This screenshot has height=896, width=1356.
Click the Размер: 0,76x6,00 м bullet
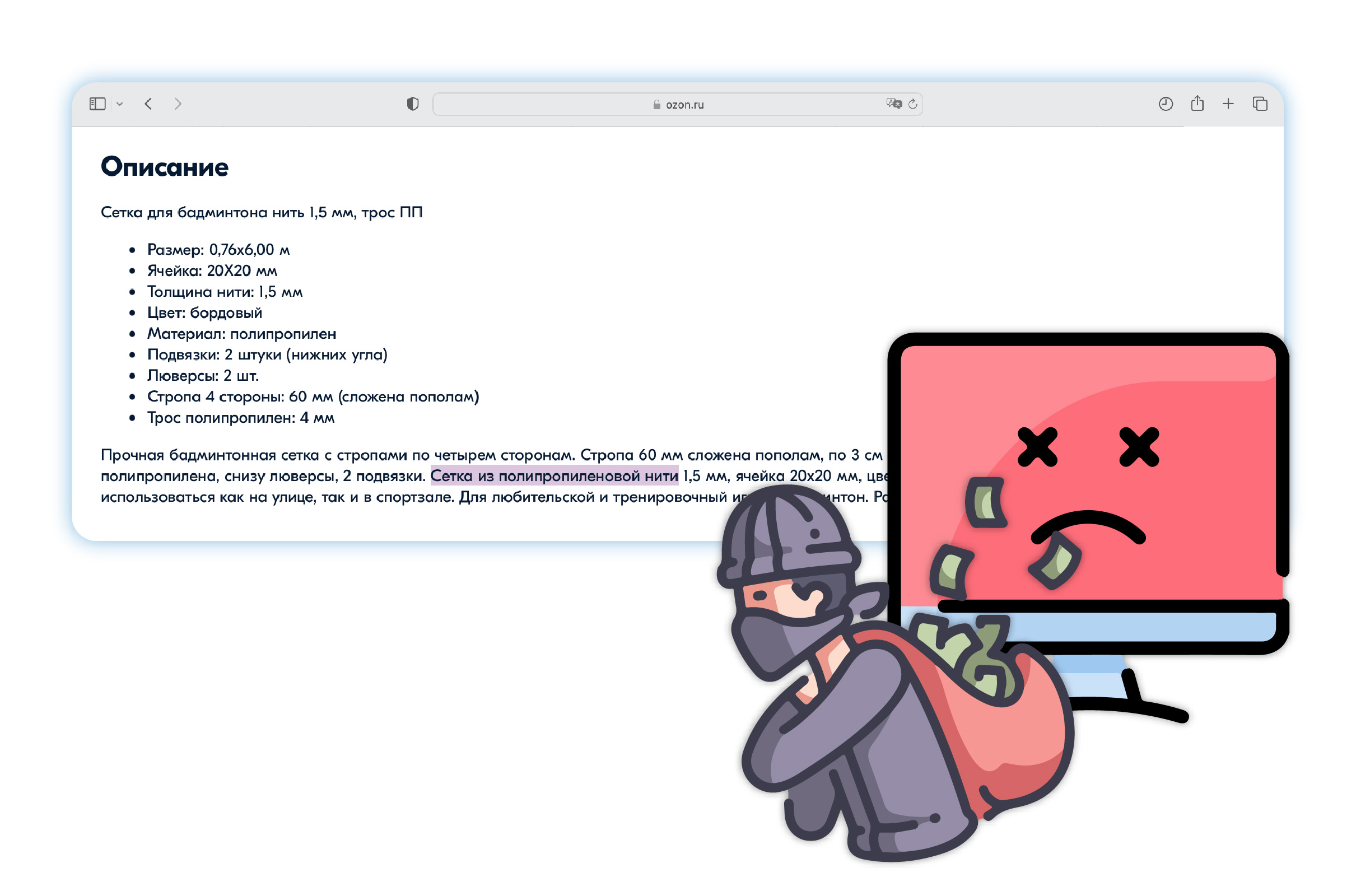tap(218, 250)
